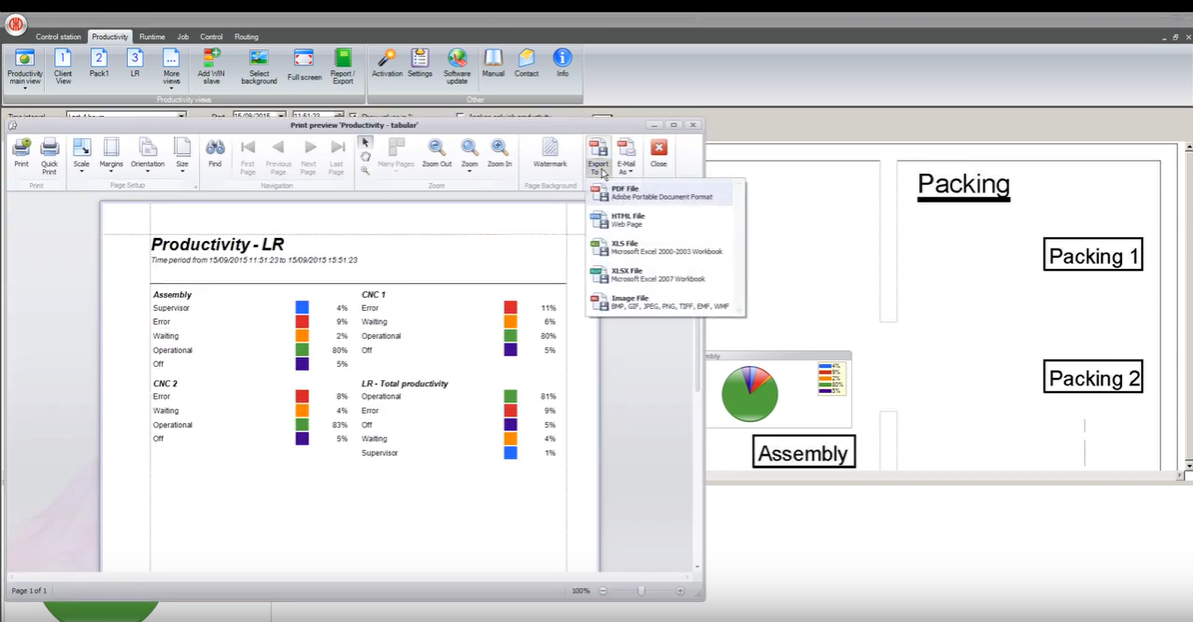The image size is (1193, 622).
Task: Add a Watermark to the page
Action: (550, 152)
